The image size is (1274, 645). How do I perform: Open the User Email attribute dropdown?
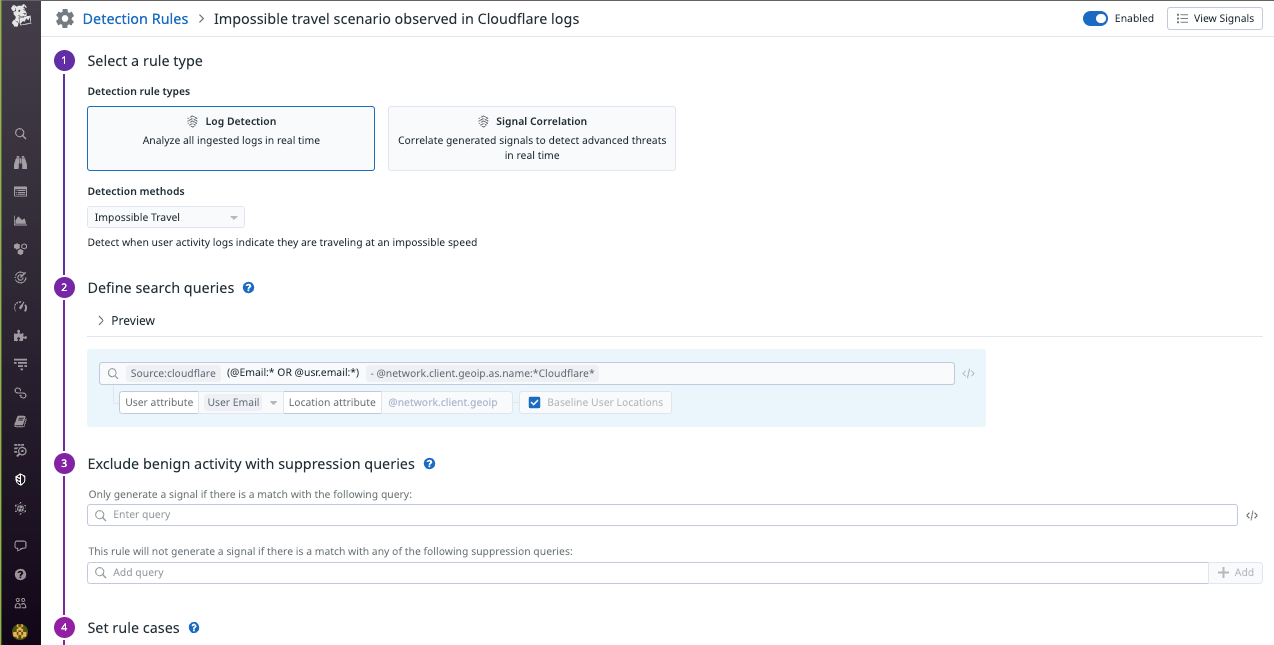(x=240, y=403)
